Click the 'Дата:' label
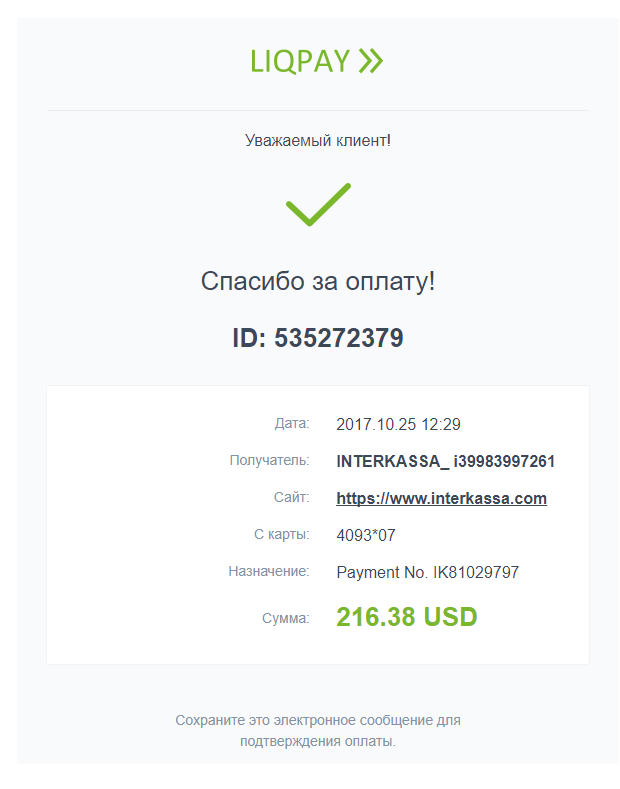Viewport: 620px width, 789px height. pos(292,423)
